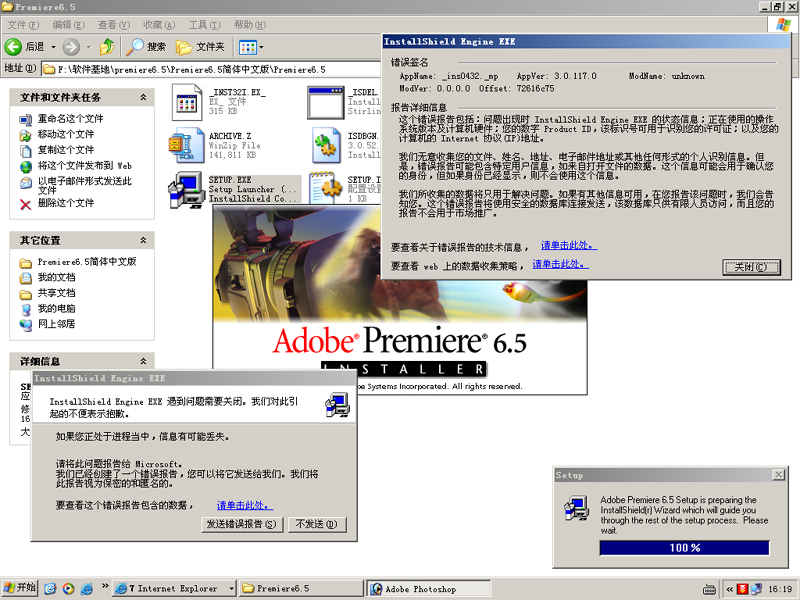
Task: Click the Internet Explorer quick launch icon
Action: coord(87,588)
